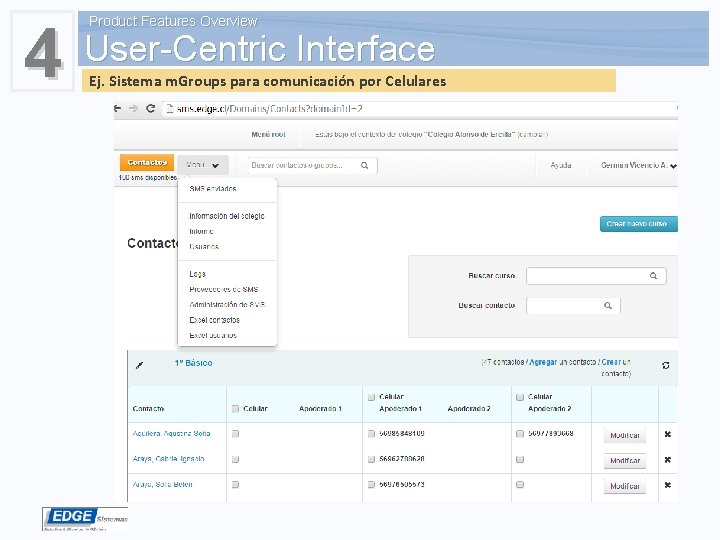Delete contact Araya, Sofia Belen with X icon

668,485
